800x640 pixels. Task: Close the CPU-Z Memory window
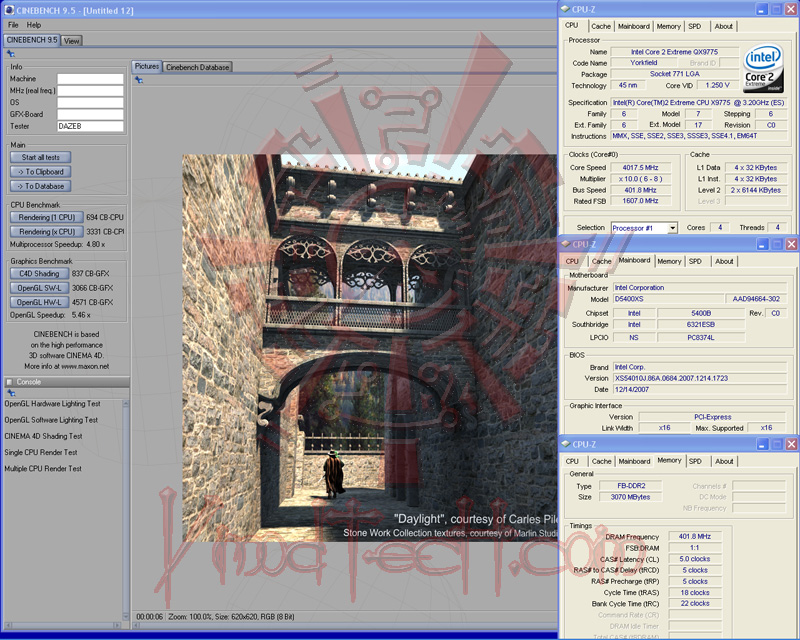[791, 445]
